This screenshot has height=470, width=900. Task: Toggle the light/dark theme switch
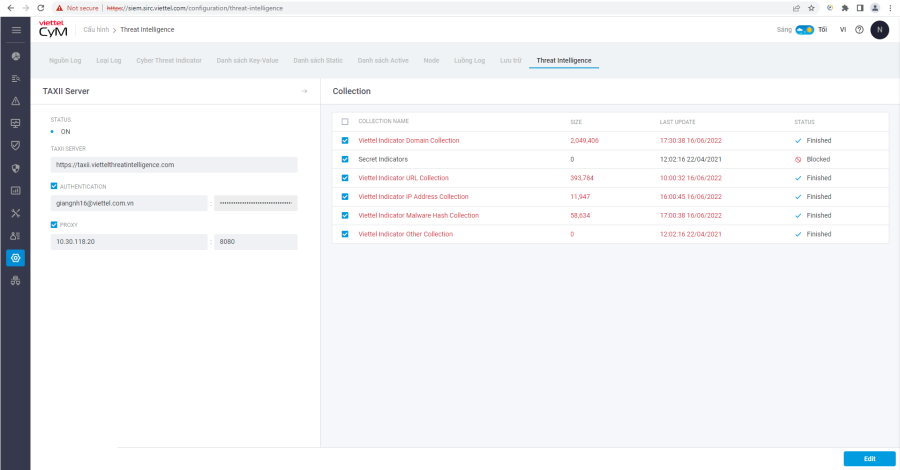[x=804, y=30]
